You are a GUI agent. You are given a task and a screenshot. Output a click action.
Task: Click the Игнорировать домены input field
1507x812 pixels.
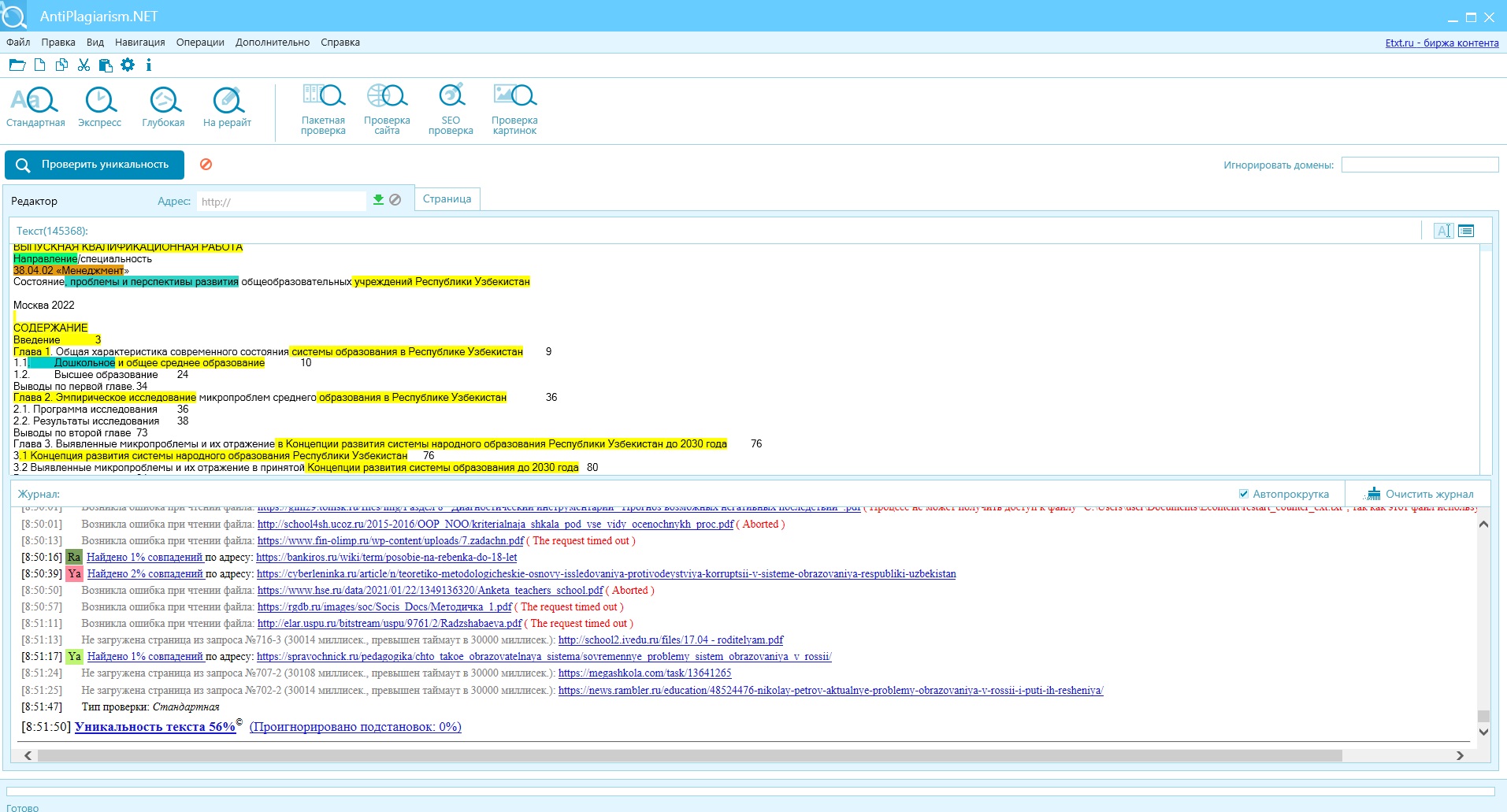(x=1419, y=165)
